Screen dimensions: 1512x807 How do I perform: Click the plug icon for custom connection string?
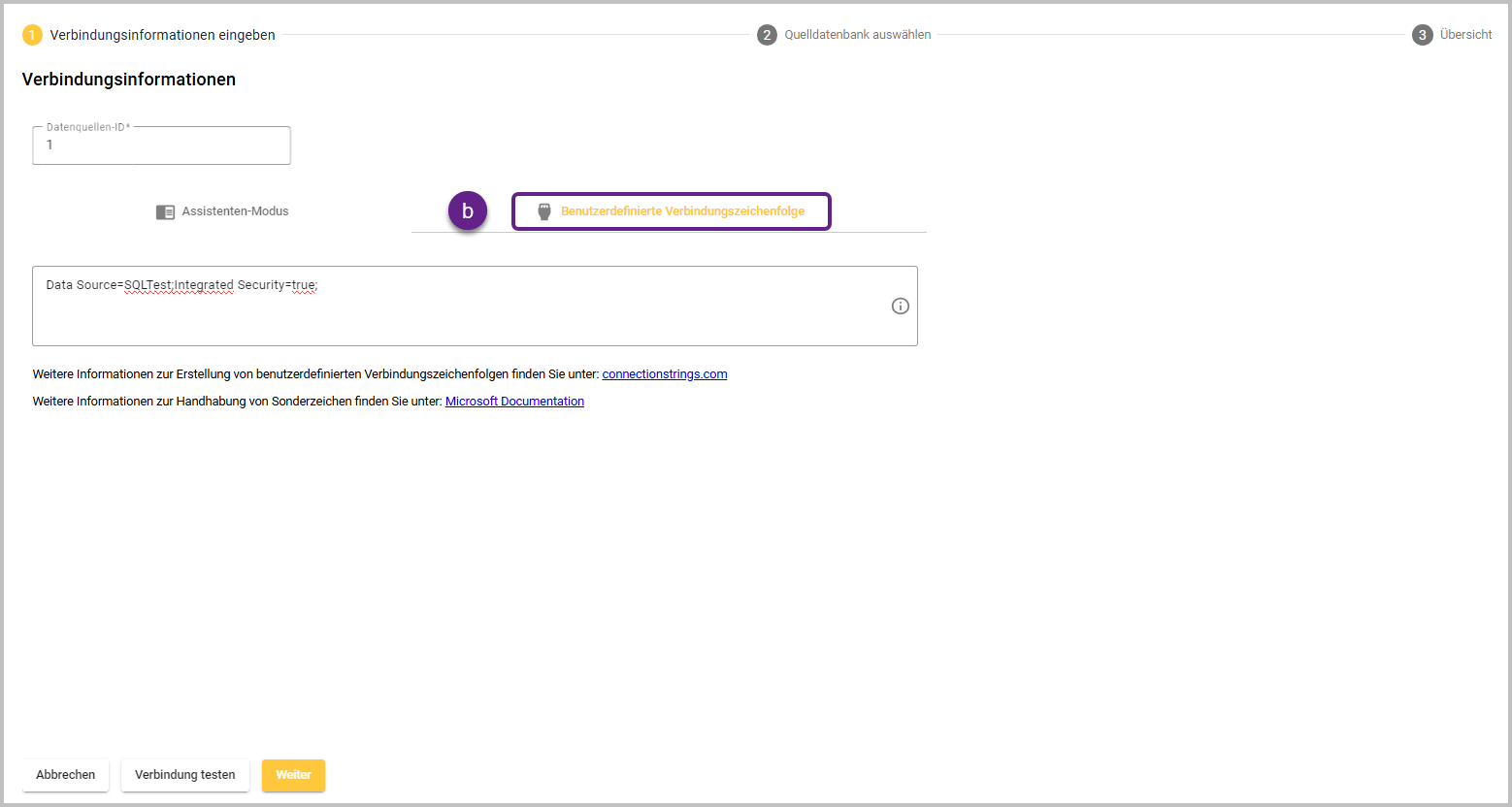coord(544,211)
